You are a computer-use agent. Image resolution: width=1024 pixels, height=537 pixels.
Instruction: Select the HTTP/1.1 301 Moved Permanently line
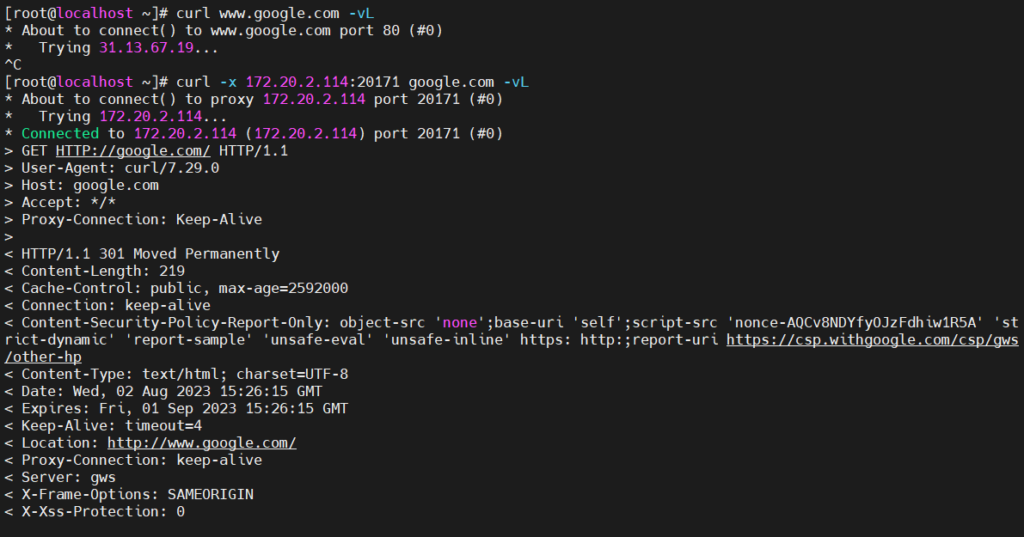tap(150, 254)
